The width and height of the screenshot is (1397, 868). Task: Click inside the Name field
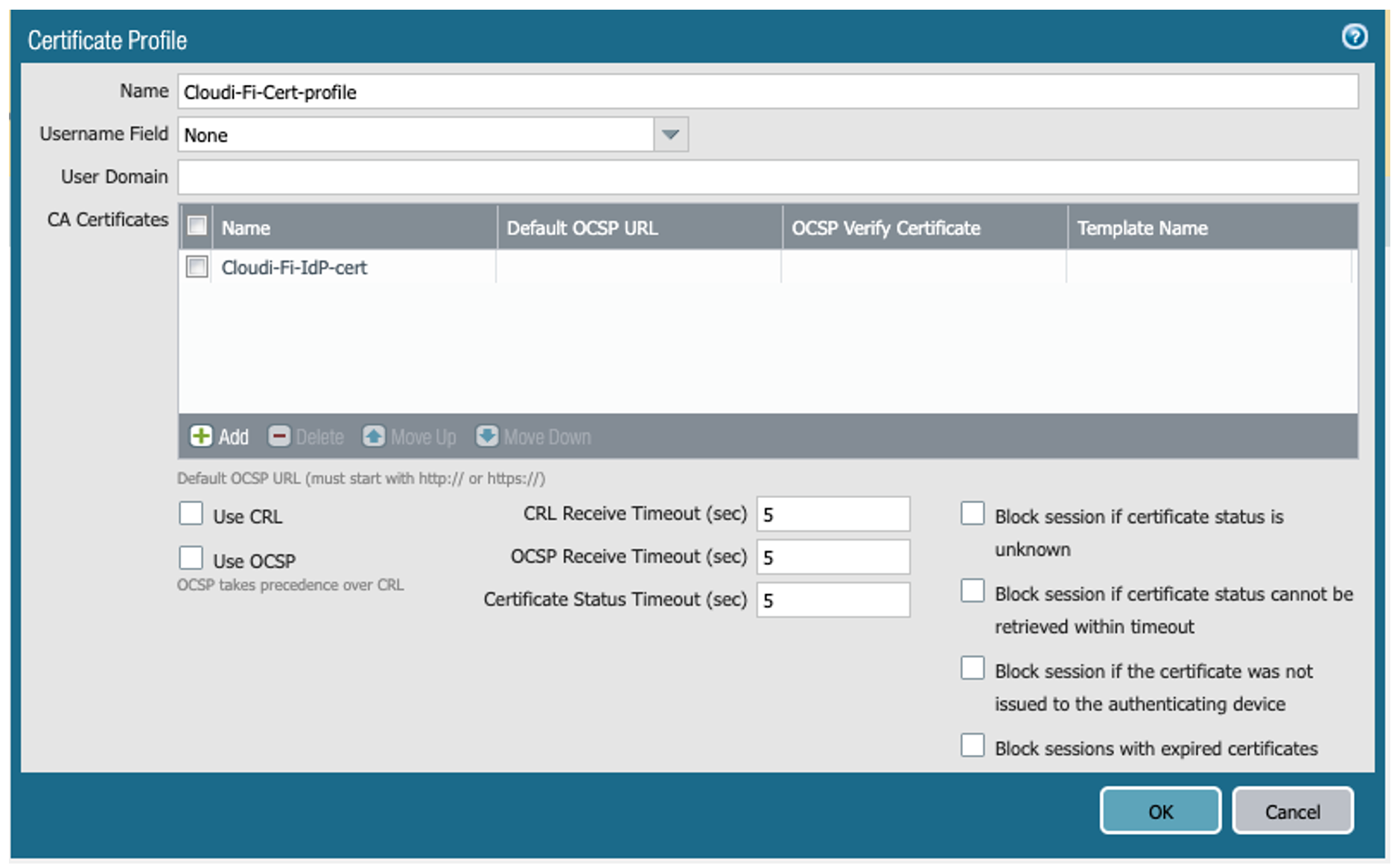[521, 92]
